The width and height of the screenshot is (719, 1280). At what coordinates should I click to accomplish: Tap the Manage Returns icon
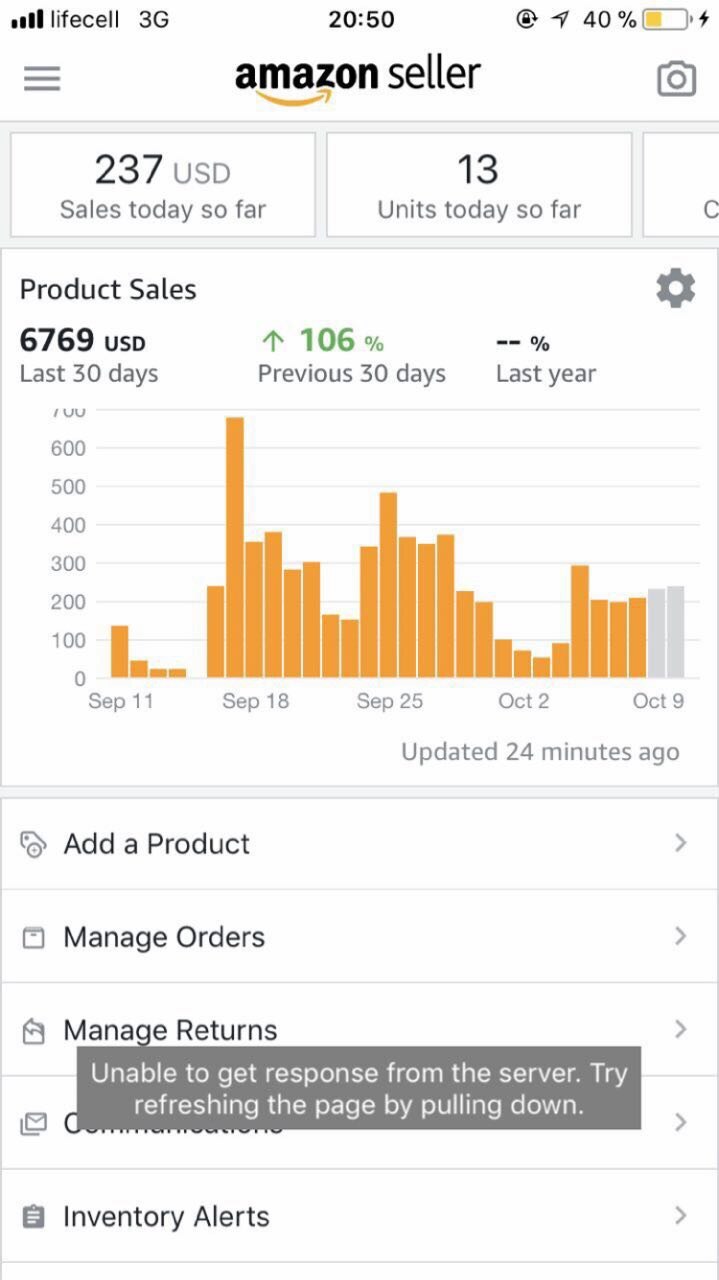coord(34,1031)
